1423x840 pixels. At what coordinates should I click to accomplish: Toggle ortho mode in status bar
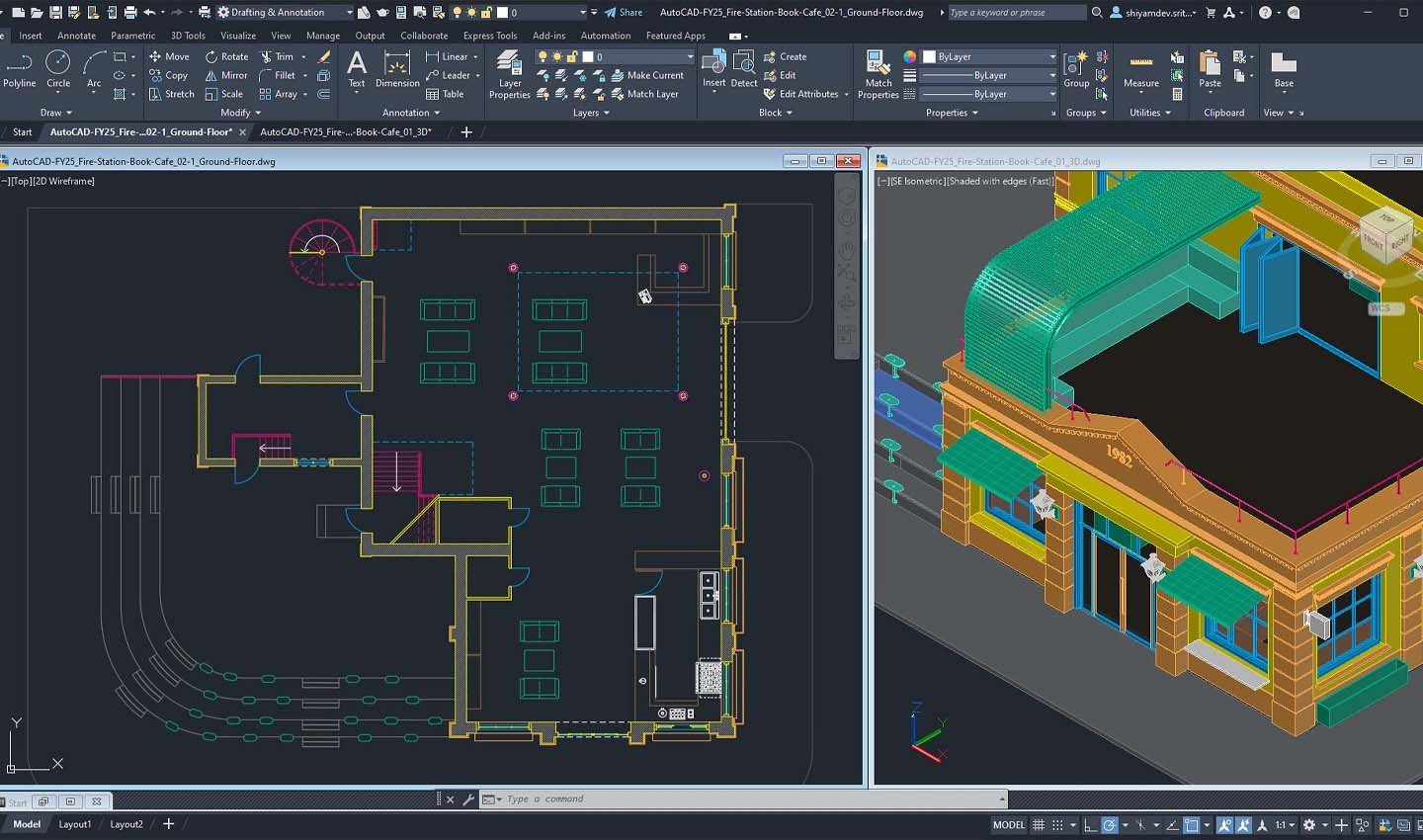click(x=1090, y=824)
